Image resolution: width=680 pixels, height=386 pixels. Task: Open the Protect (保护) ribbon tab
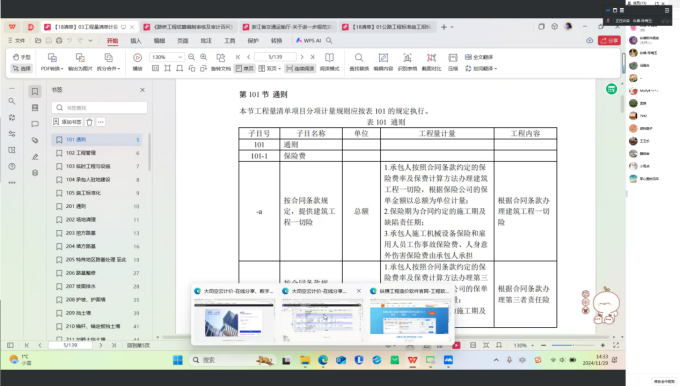253,41
